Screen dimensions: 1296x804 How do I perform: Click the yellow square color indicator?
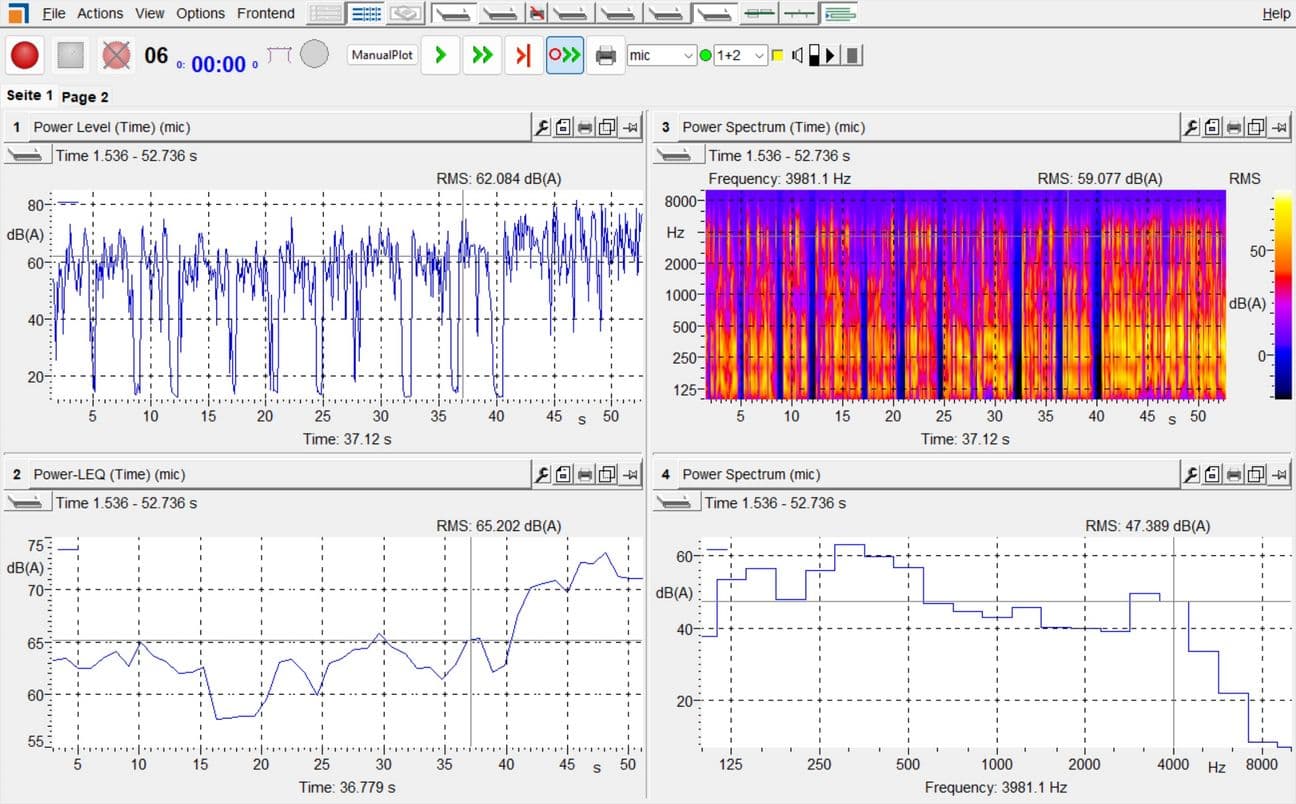point(777,56)
